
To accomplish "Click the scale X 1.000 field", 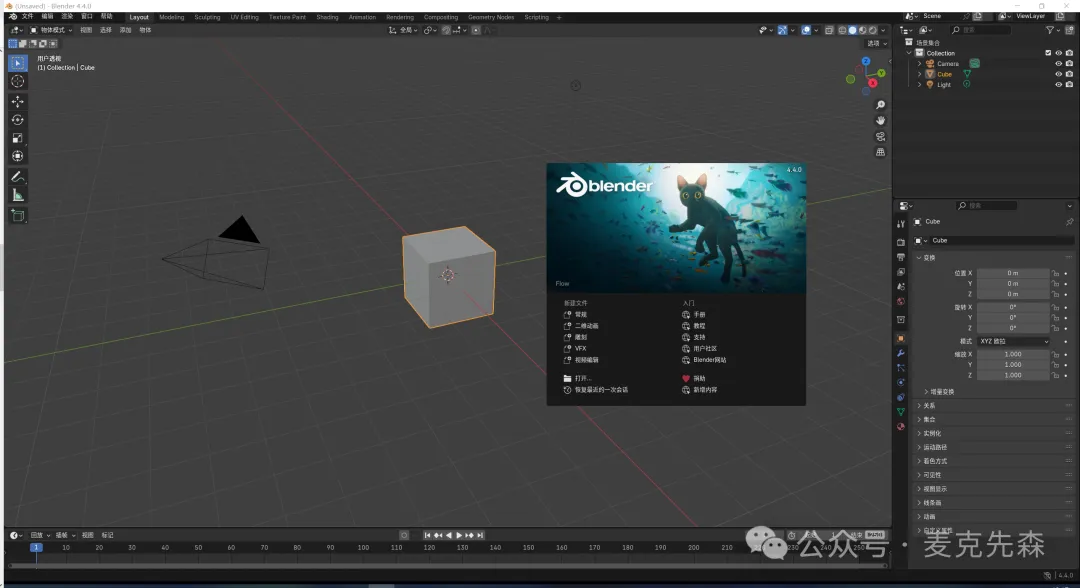I will tap(1012, 355).
